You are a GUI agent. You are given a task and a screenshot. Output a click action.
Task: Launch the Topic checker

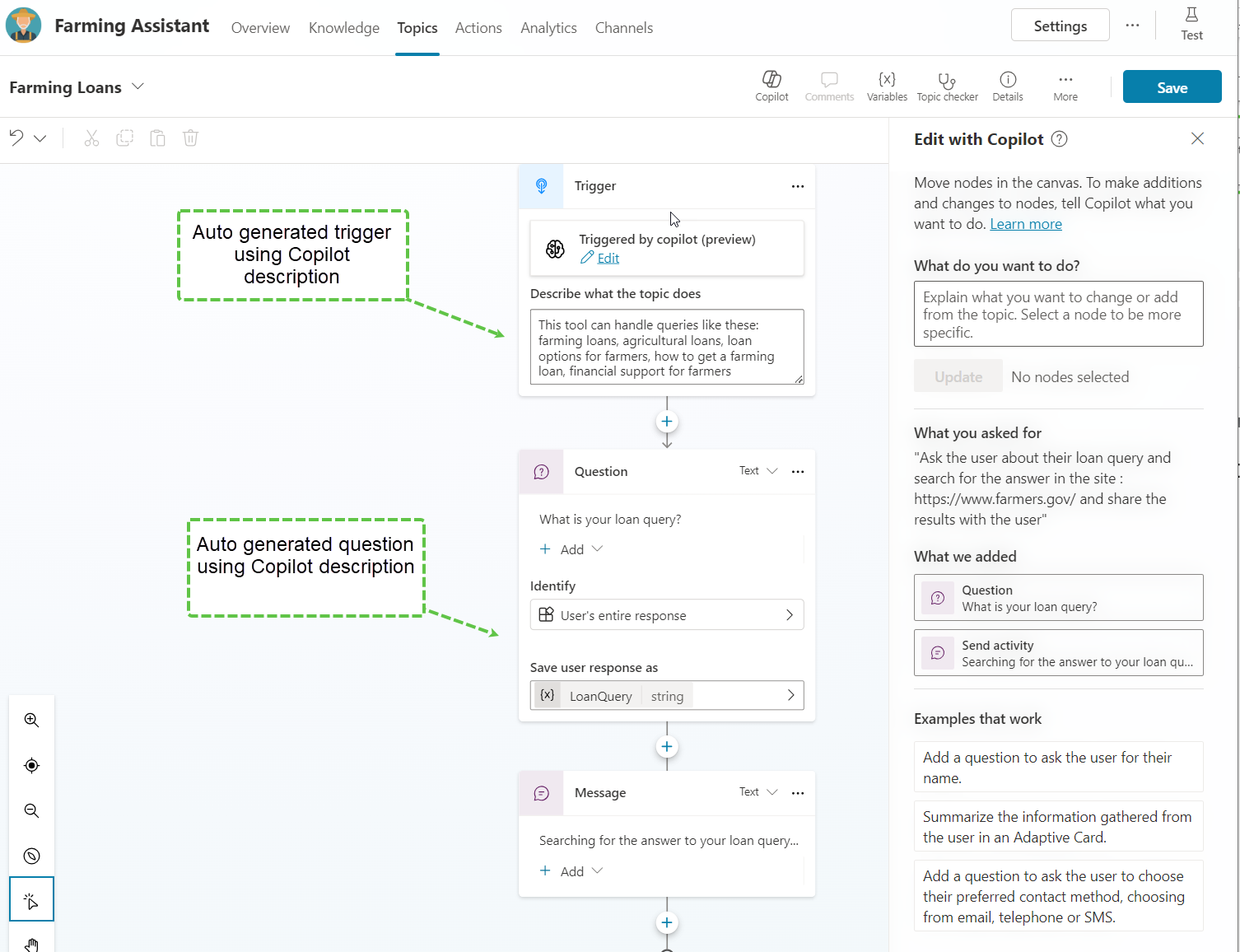(947, 86)
